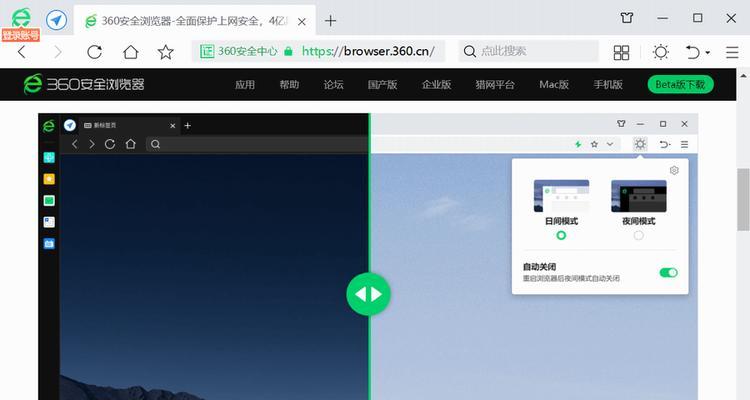
Task: Click the demo browser's sun mode icon
Action: point(640,144)
